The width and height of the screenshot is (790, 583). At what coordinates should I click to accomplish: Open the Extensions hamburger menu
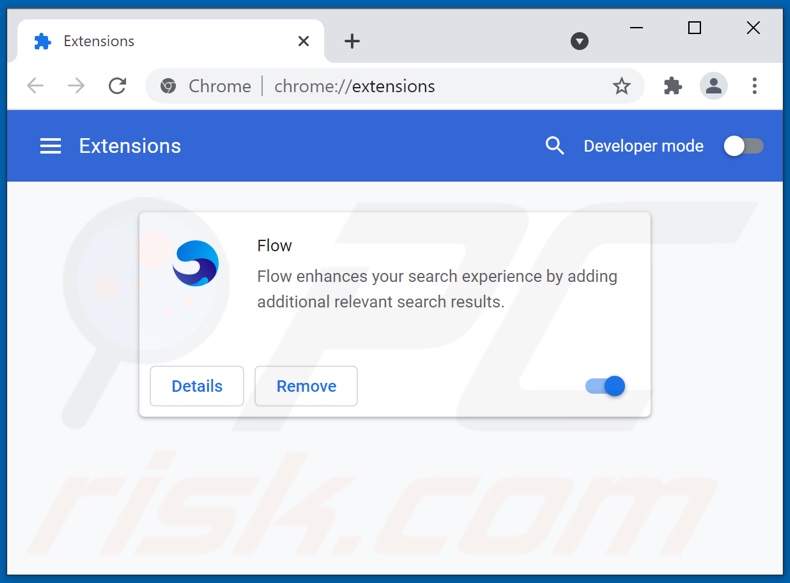click(50, 146)
